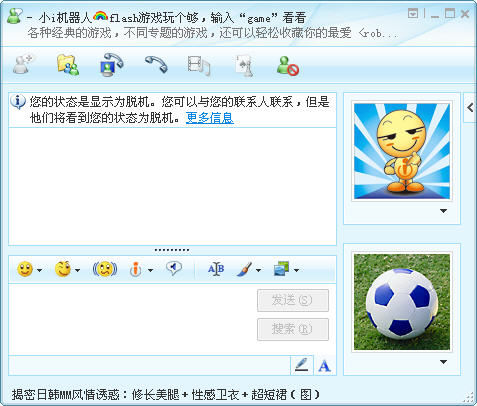Close the chat window
The width and height of the screenshot is (477, 406).
pyautogui.click(x=465, y=14)
